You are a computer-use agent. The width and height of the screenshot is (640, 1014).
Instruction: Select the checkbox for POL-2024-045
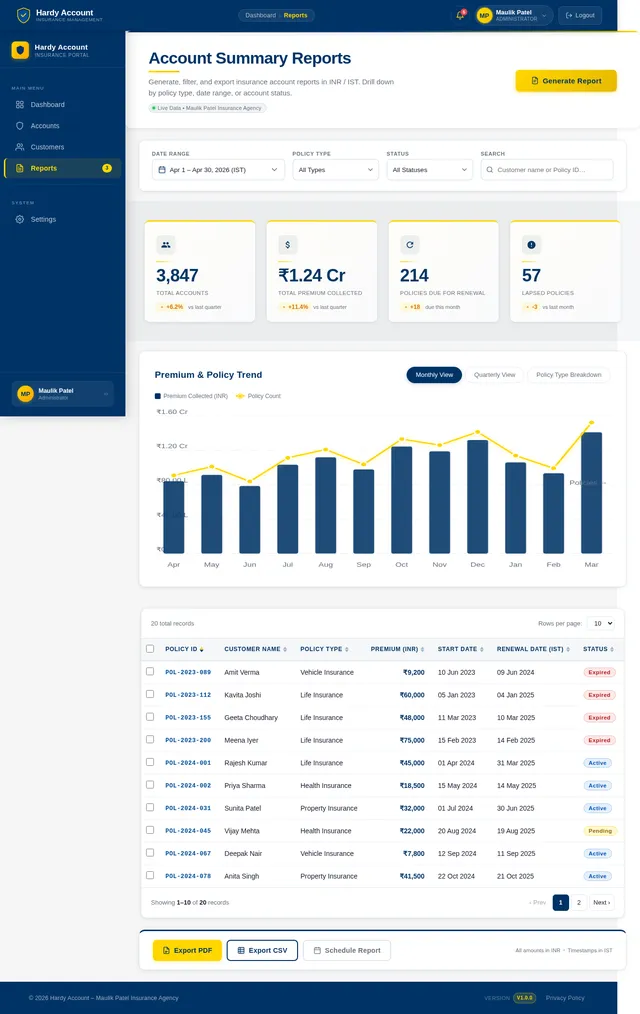point(150,830)
